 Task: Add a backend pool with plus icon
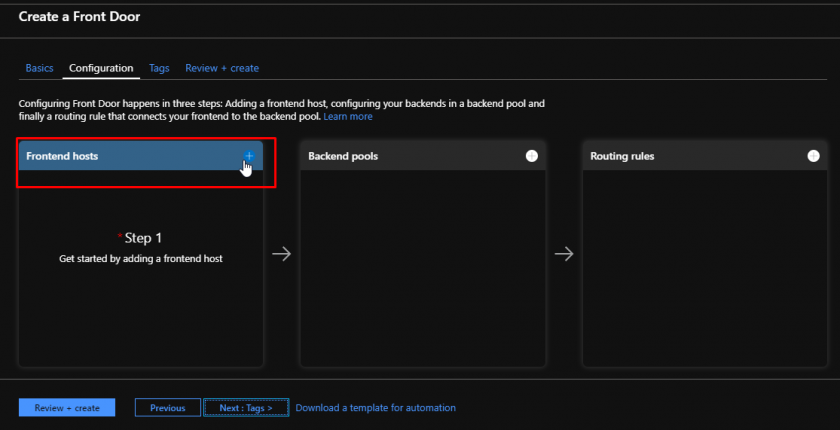pyautogui.click(x=531, y=156)
